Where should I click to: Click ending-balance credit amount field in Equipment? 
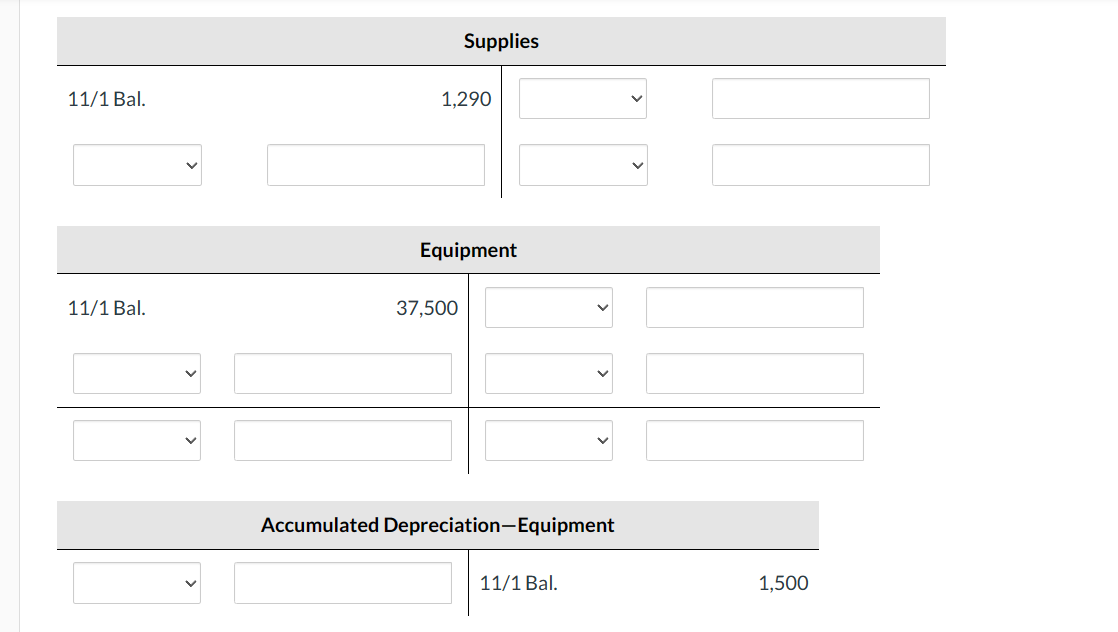coord(754,440)
